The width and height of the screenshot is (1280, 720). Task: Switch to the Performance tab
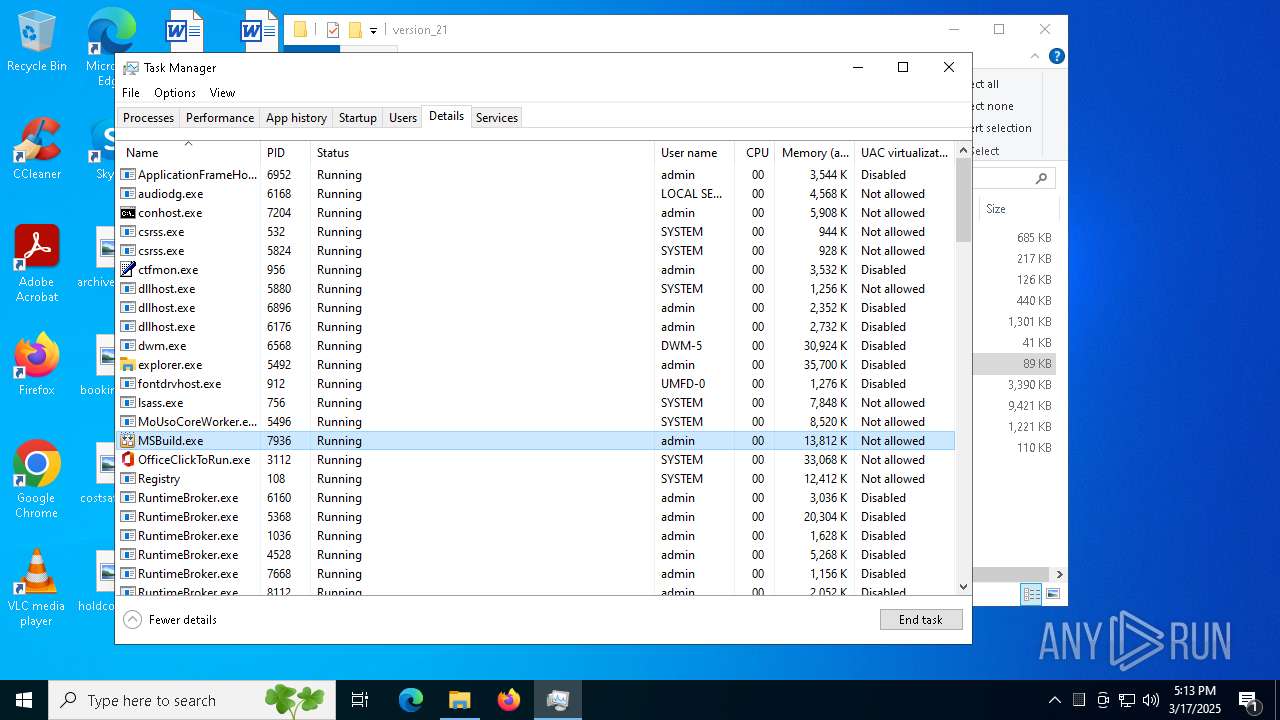tap(220, 118)
